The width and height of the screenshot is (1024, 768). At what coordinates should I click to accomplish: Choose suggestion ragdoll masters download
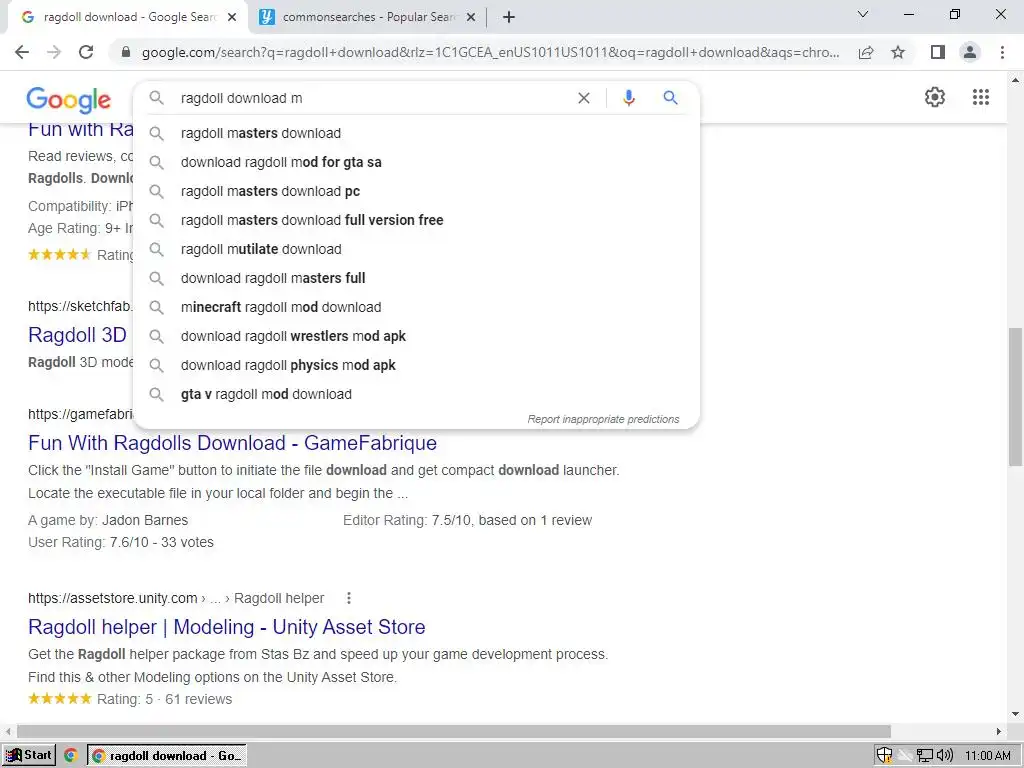(x=416, y=133)
